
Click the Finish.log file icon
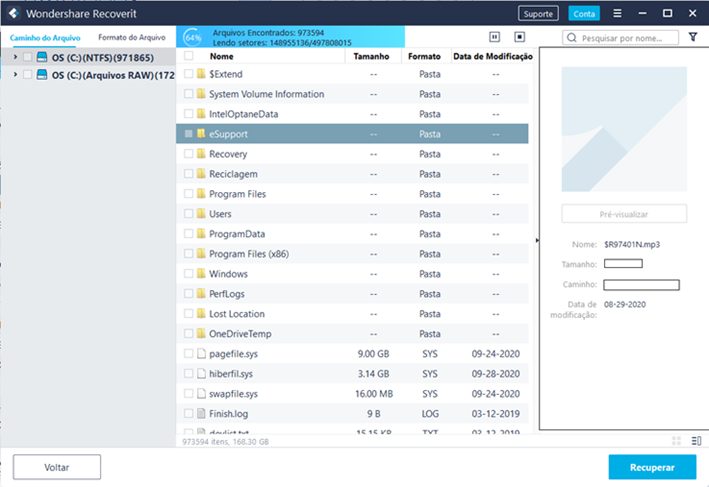pyautogui.click(x=201, y=413)
